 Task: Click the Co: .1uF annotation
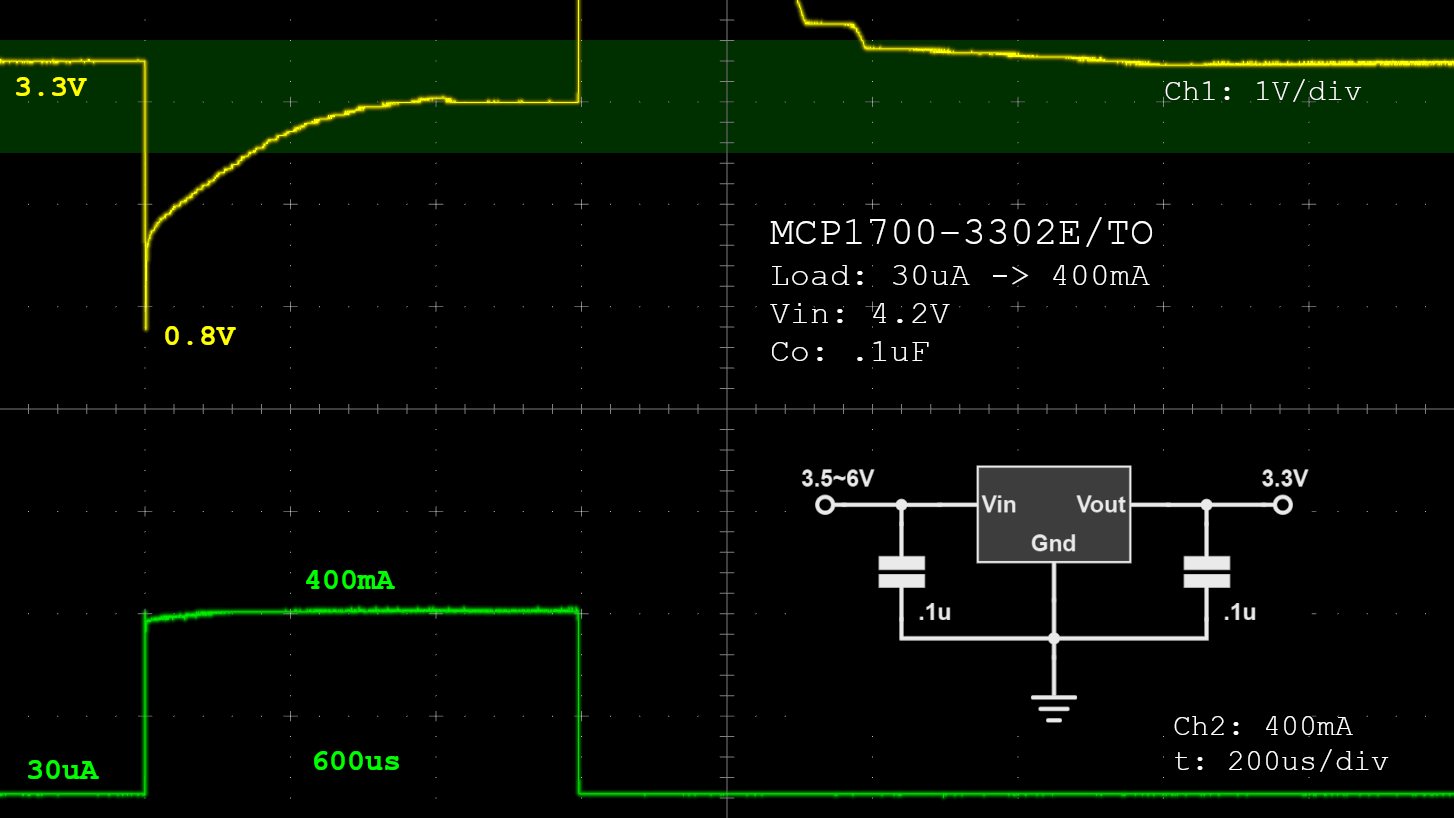(850, 352)
